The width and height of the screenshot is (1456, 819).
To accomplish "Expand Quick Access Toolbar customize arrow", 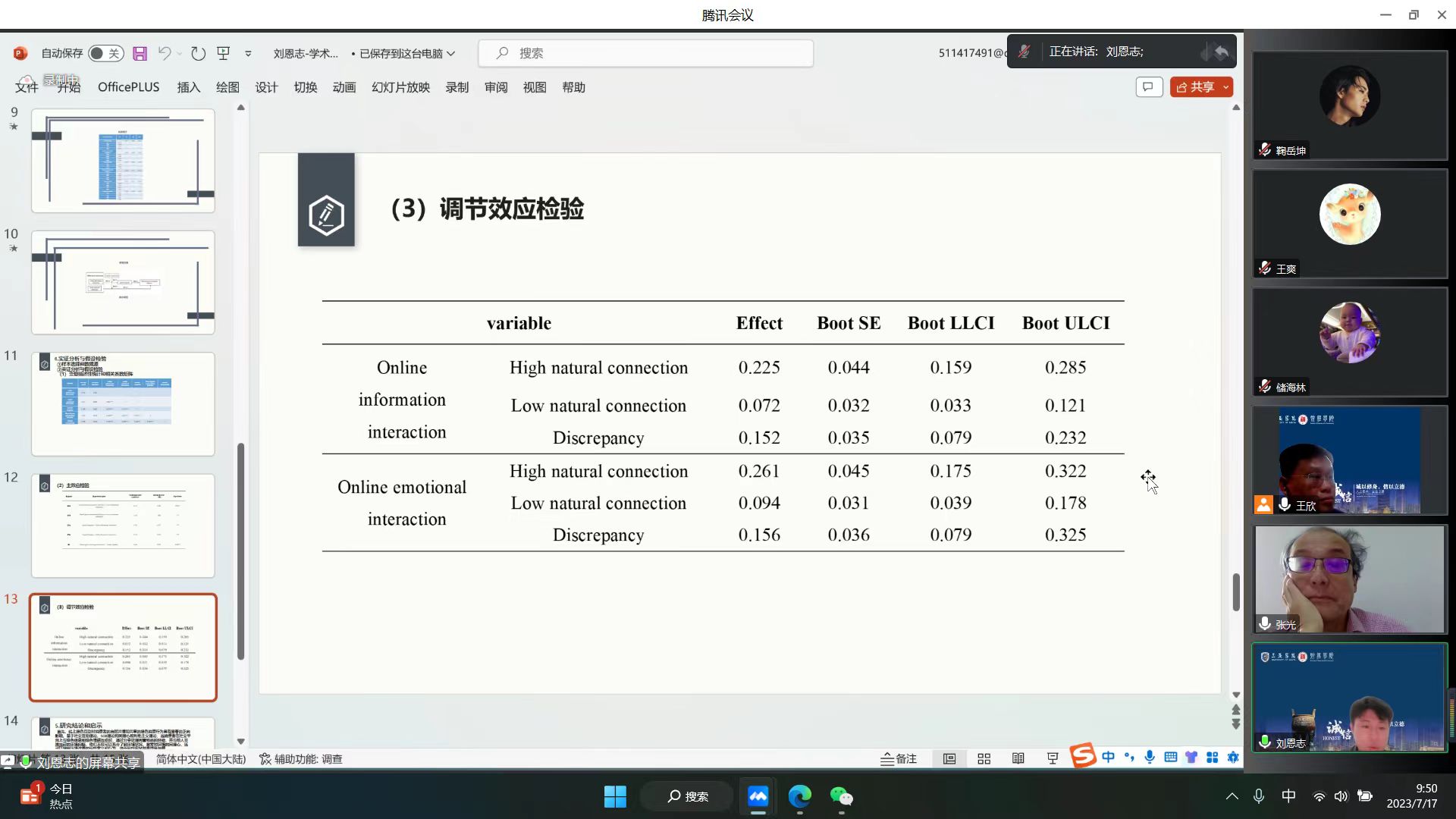I will click(248, 53).
